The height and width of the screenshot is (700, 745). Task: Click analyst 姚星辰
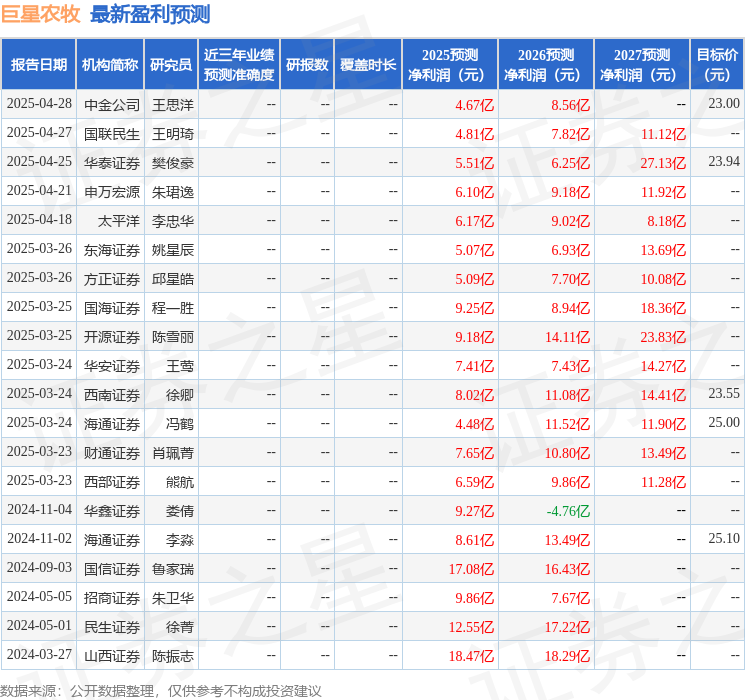coord(173,250)
